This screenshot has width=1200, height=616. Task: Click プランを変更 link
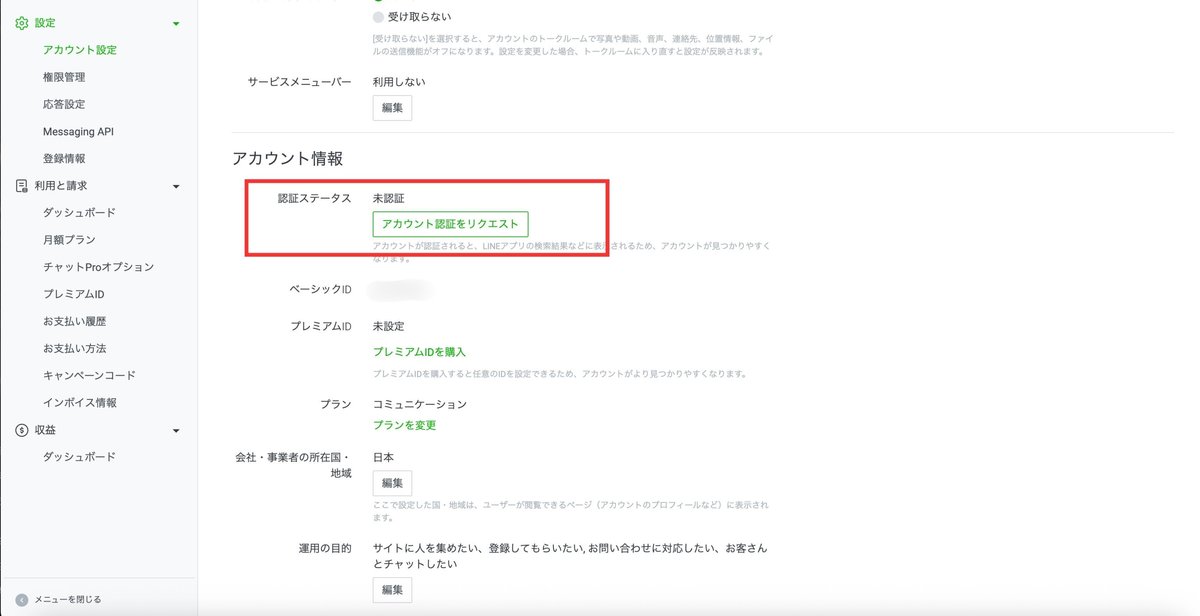[x=404, y=425]
